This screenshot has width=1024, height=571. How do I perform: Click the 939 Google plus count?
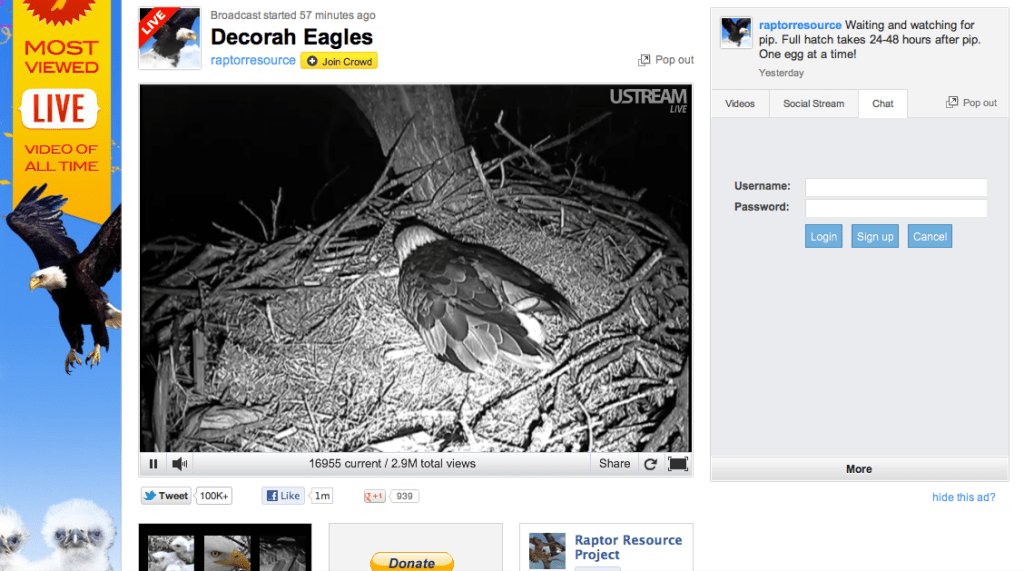pyautogui.click(x=404, y=497)
